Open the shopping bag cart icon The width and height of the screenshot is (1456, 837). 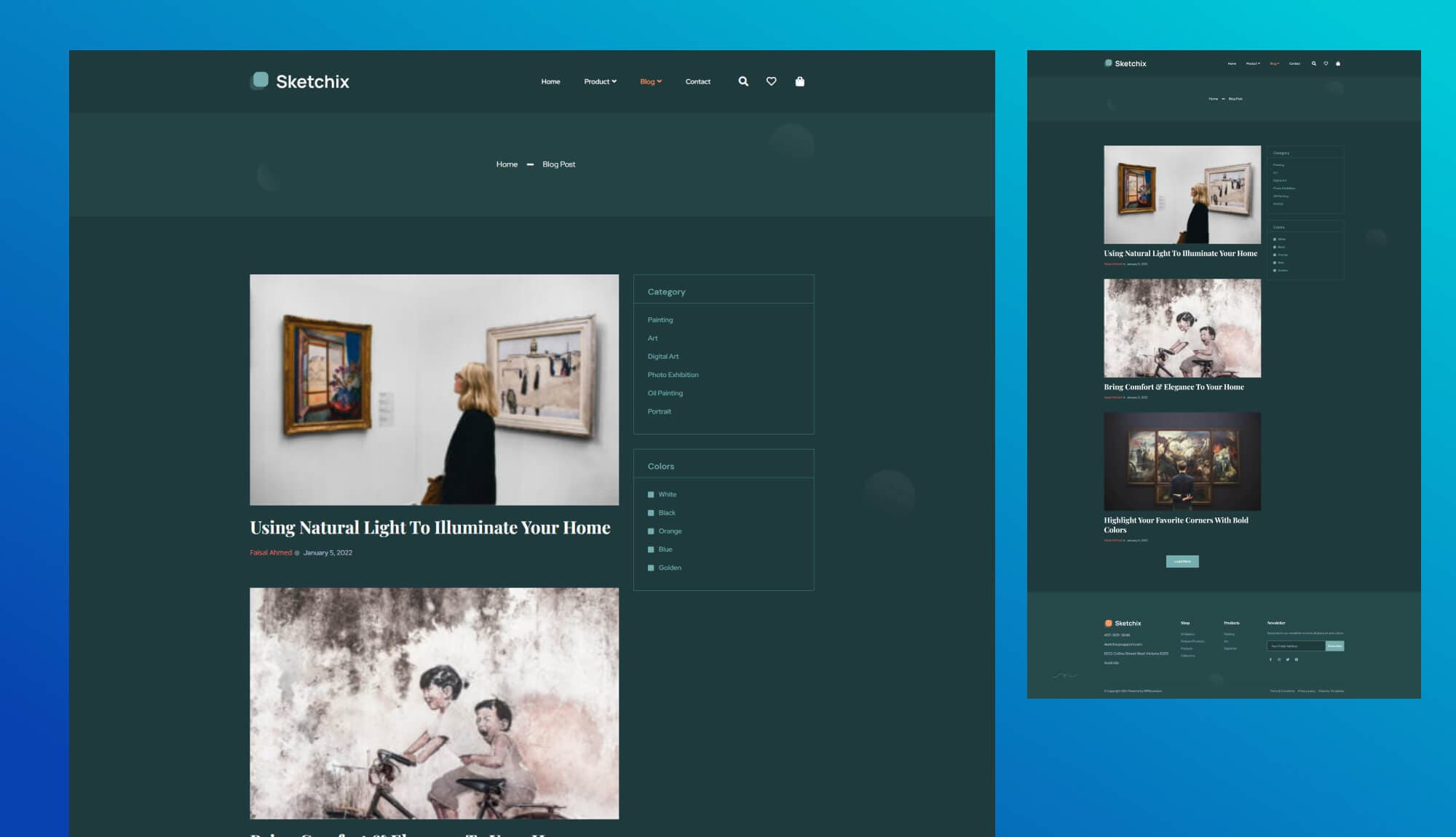tap(799, 82)
